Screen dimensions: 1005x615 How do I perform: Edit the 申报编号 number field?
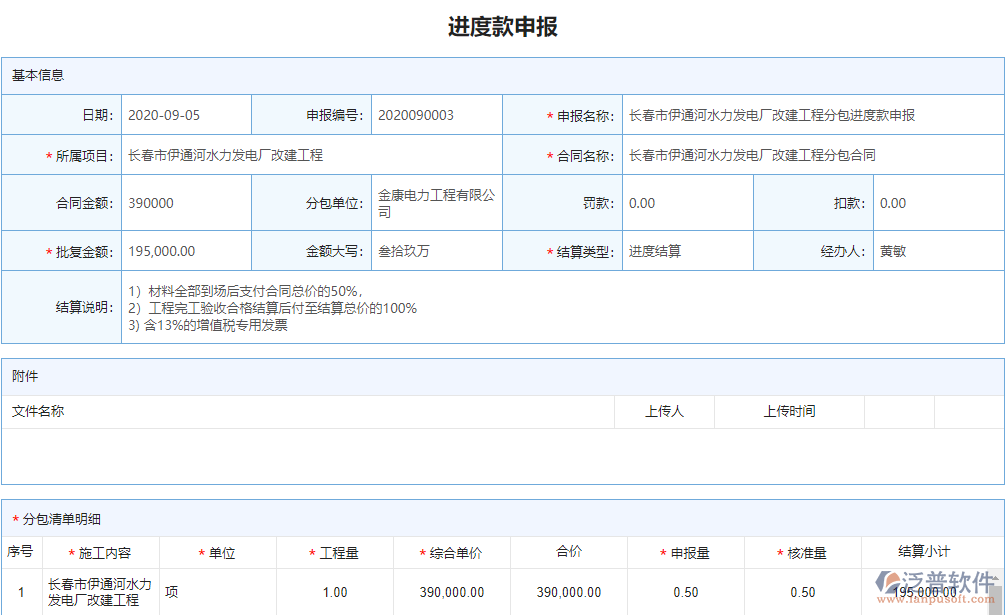435,114
